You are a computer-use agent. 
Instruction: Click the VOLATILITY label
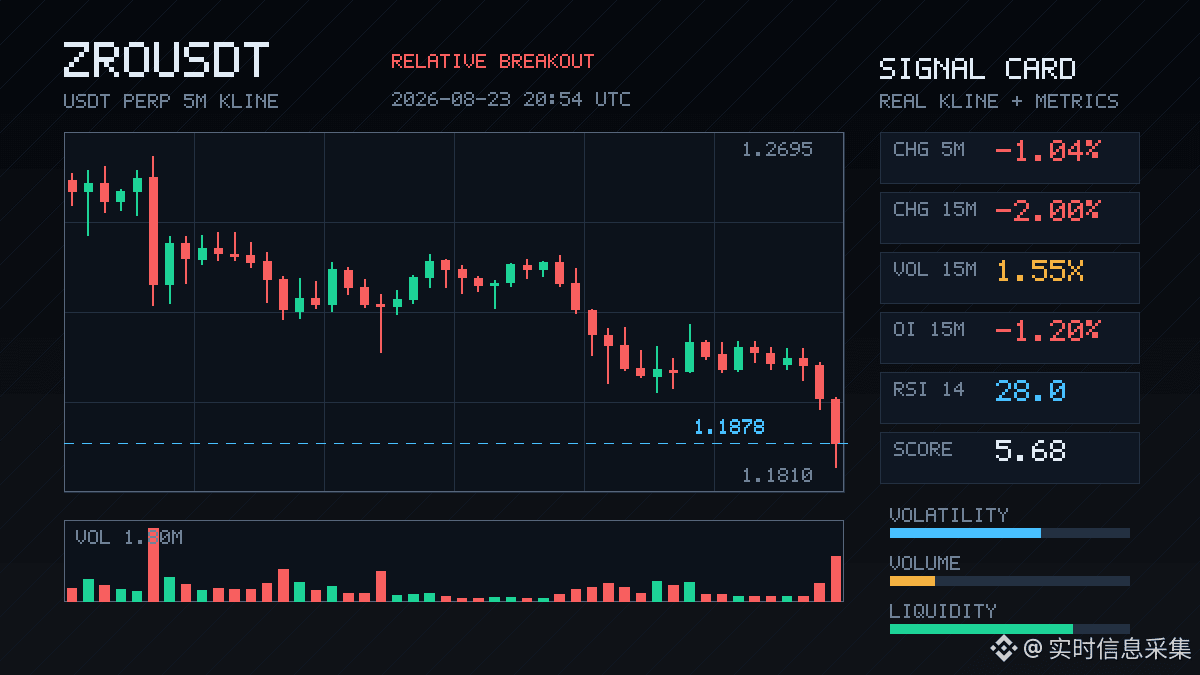949,515
